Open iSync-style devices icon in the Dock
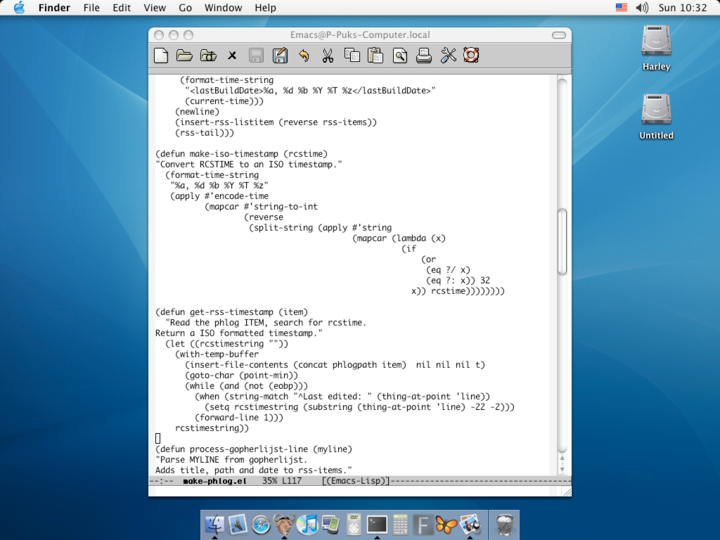Viewport: 720px width, 540px height. [x=331, y=524]
